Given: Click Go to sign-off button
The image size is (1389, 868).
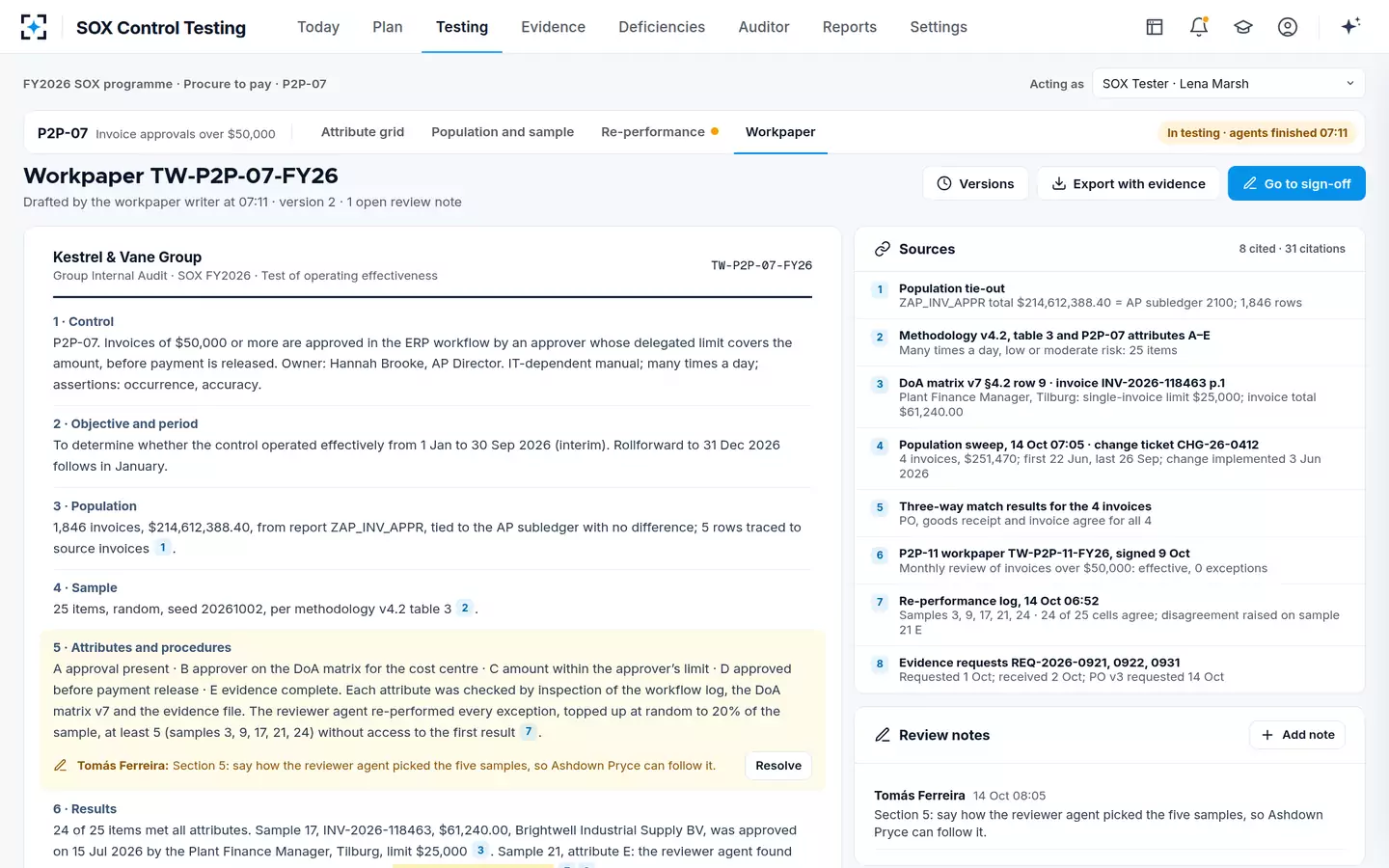Looking at the screenshot, I should pyautogui.click(x=1296, y=183).
